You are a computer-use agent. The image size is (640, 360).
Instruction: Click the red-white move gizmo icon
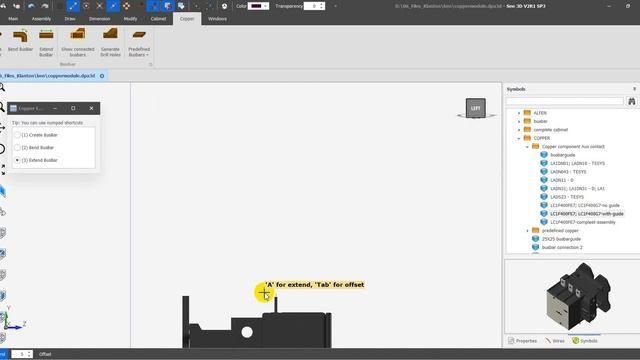(127, 6)
